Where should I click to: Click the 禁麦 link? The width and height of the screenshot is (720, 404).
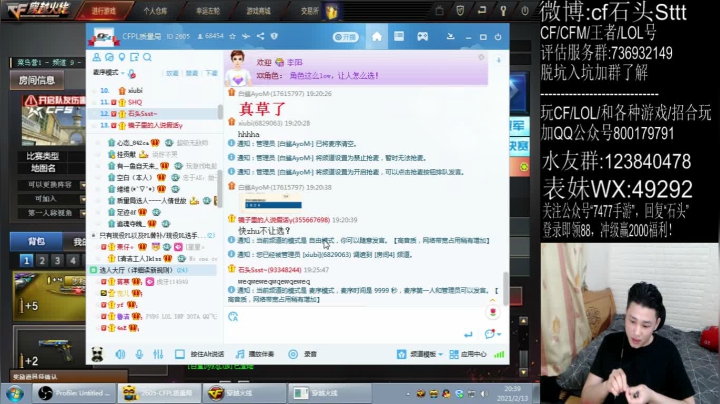192,73
